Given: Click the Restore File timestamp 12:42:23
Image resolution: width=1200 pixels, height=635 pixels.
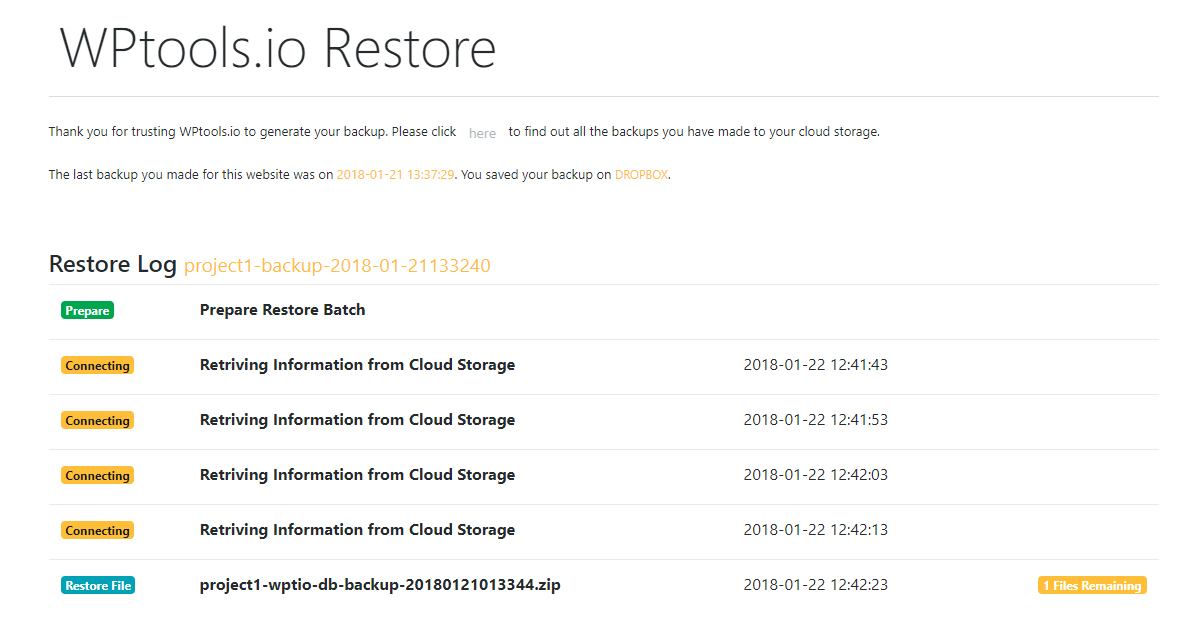Looking at the screenshot, I should click(816, 585).
